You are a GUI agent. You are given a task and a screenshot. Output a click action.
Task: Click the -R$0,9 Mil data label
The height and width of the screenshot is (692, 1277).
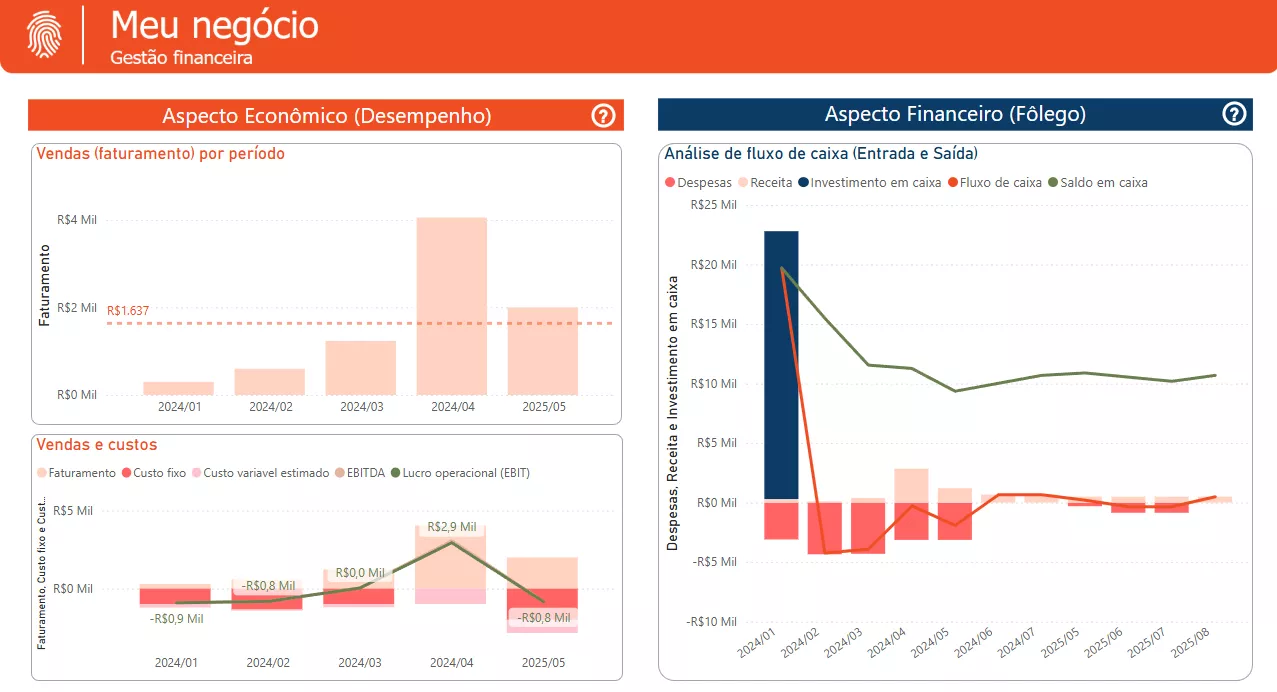pos(177,618)
